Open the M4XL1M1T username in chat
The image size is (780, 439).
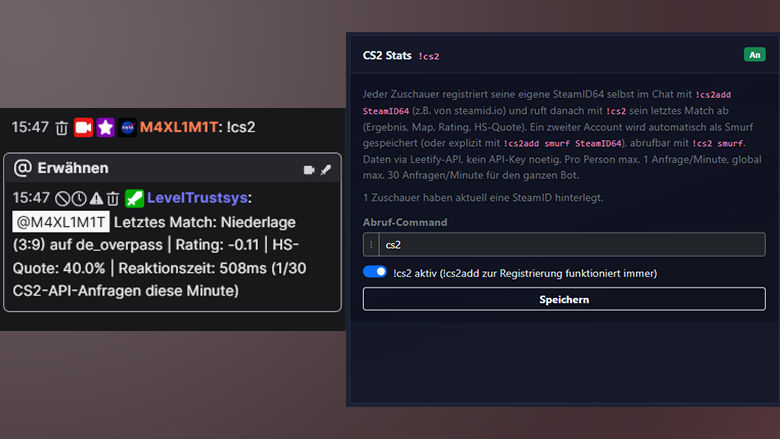click(179, 127)
